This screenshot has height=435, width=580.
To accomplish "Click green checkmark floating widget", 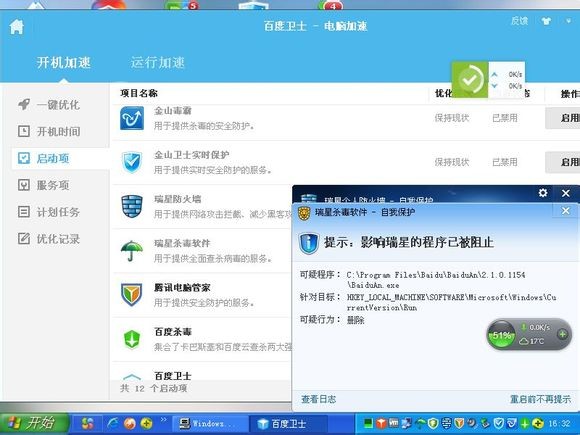I will 470,80.
